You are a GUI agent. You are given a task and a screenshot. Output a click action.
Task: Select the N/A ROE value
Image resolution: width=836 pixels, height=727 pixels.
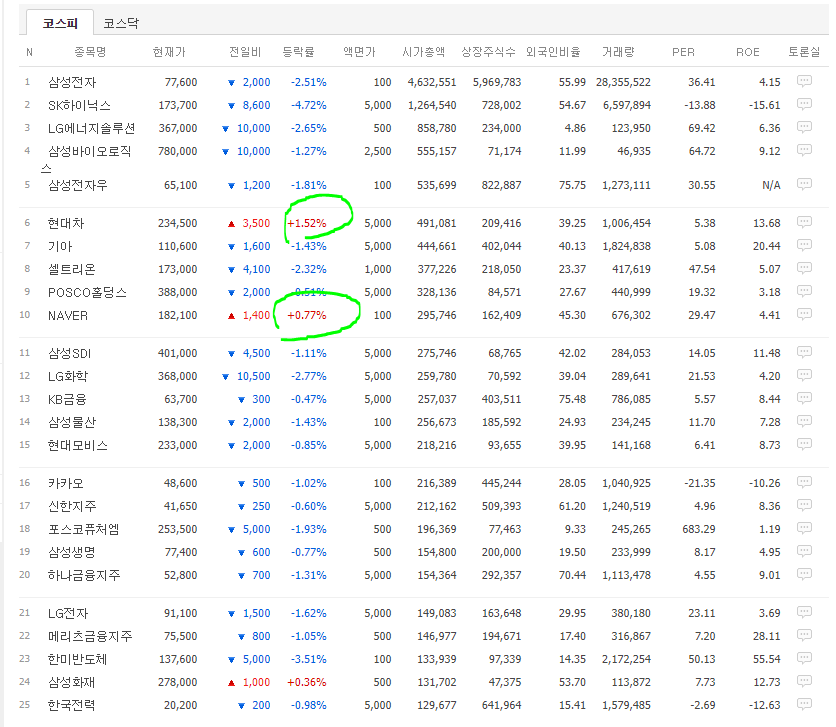771,185
